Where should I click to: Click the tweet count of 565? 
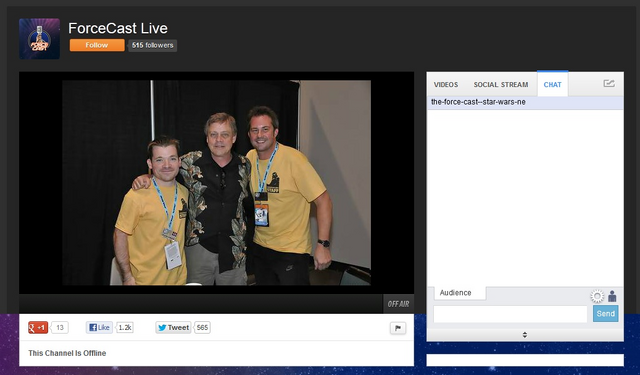click(202, 327)
